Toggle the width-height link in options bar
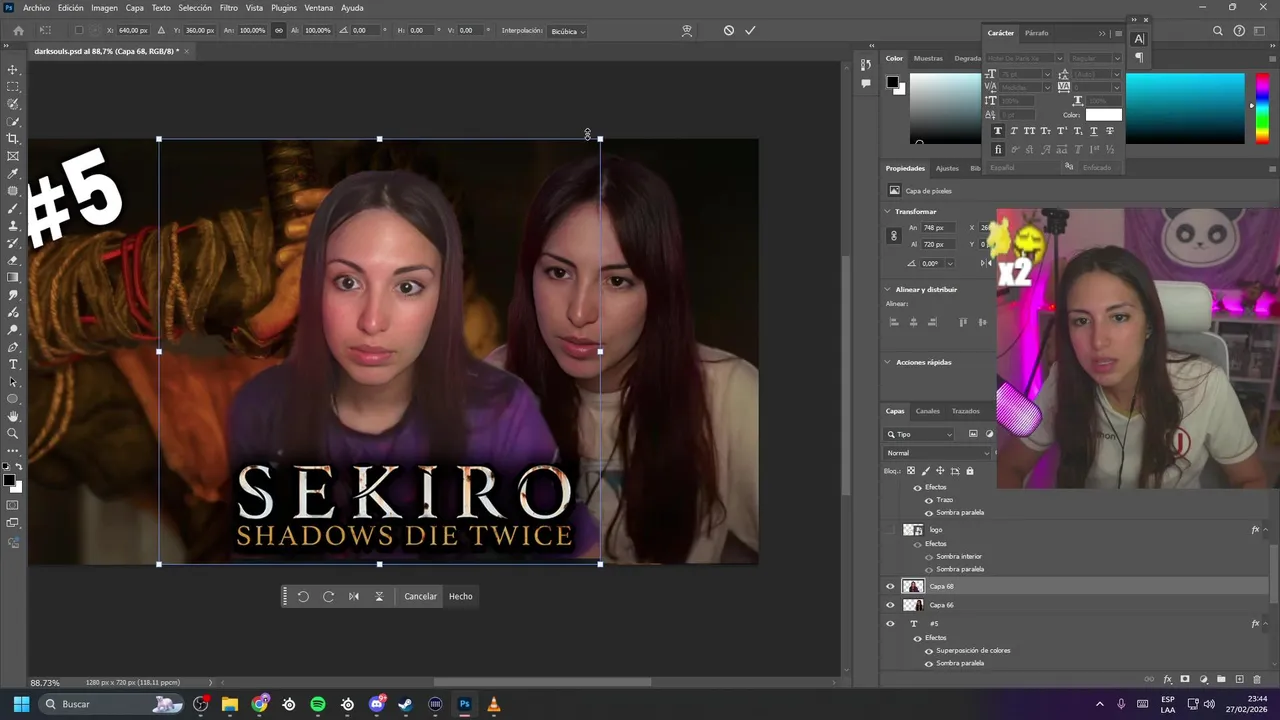The width and height of the screenshot is (1280, 720). [278, 31]
